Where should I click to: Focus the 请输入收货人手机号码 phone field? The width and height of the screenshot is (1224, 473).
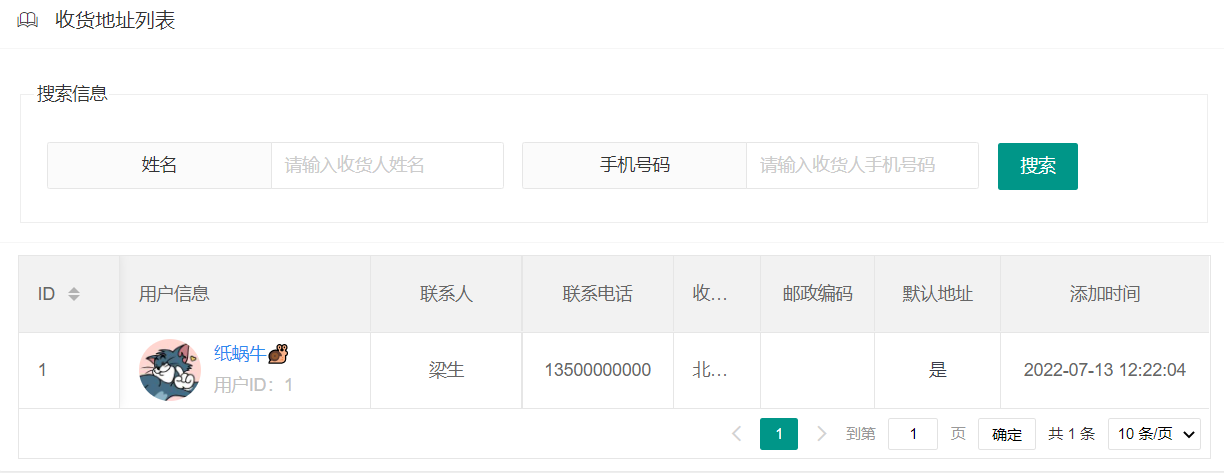[x=862, y=165]
